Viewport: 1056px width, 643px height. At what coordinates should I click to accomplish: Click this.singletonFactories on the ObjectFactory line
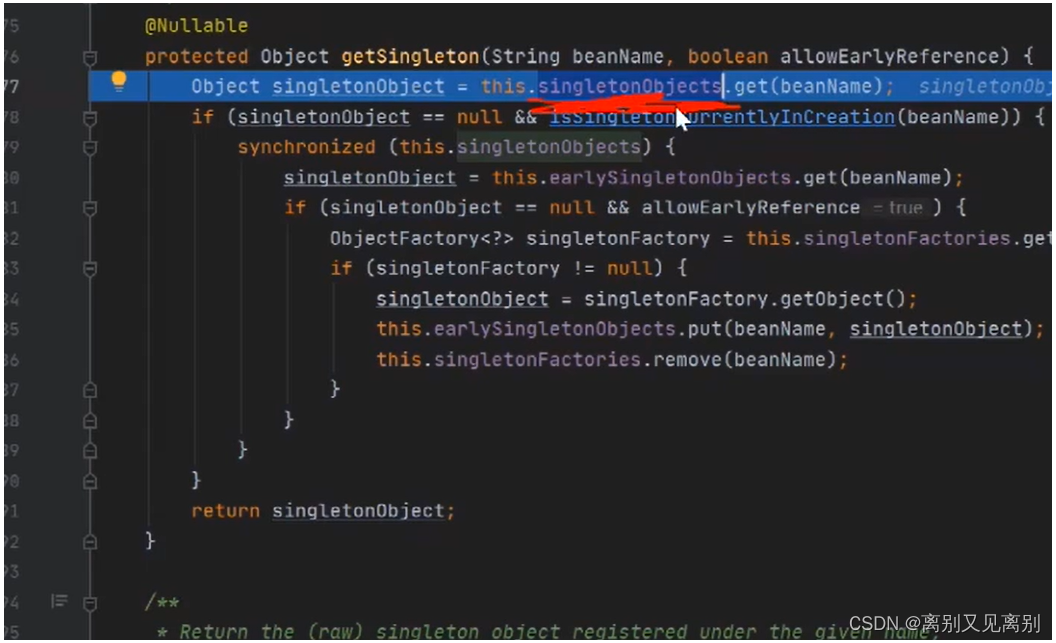click(878, 238)
